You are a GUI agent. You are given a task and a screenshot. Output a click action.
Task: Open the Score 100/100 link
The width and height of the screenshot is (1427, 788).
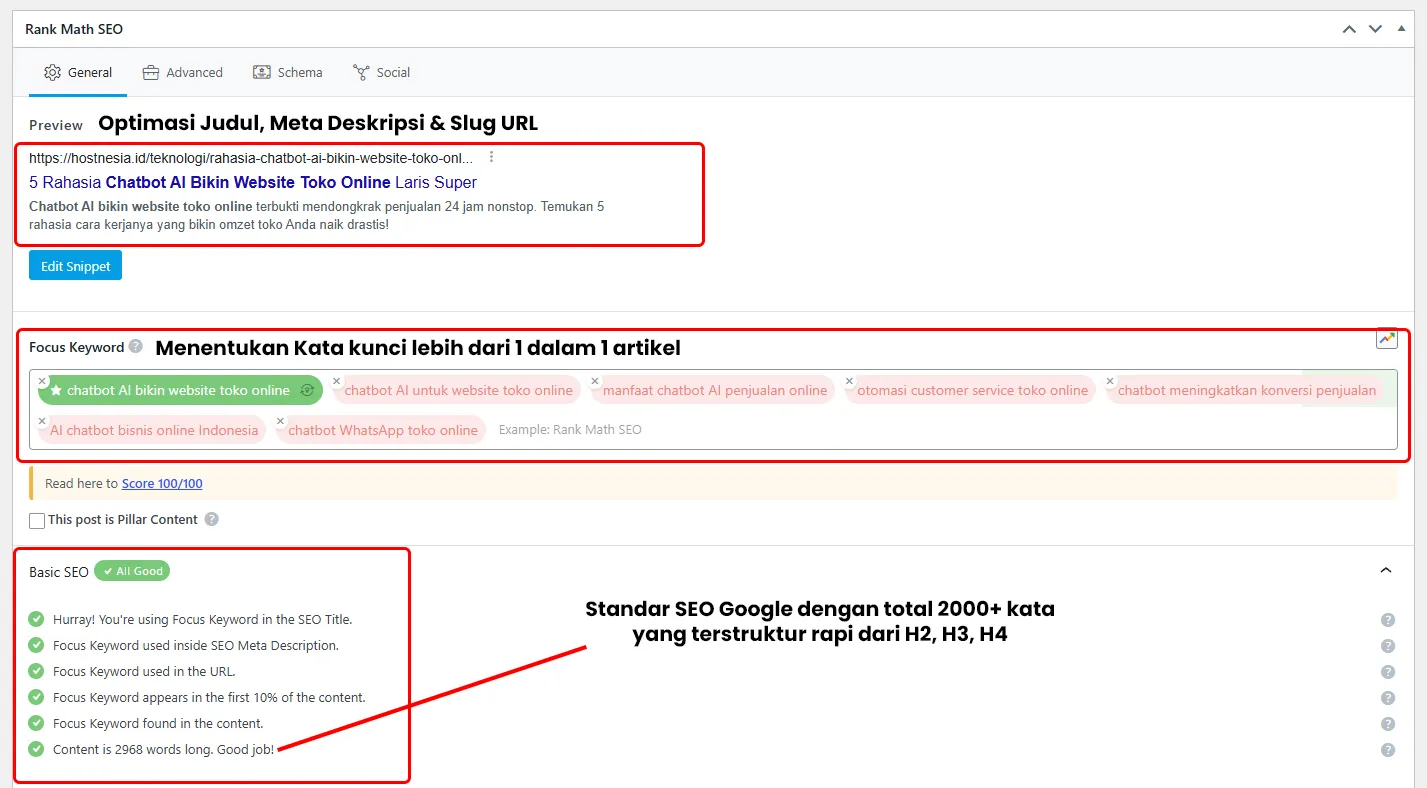(162, 484)
